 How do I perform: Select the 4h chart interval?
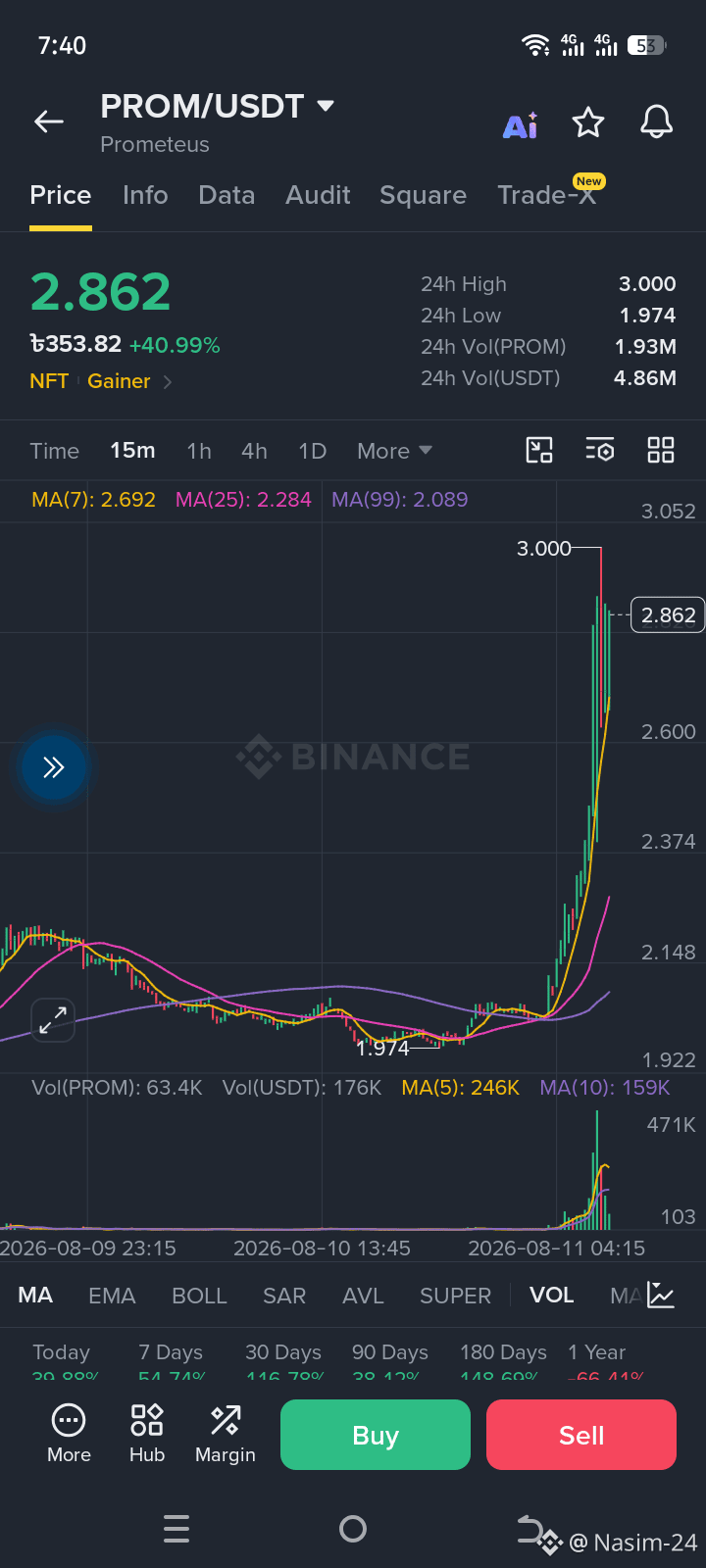[254, 451]
